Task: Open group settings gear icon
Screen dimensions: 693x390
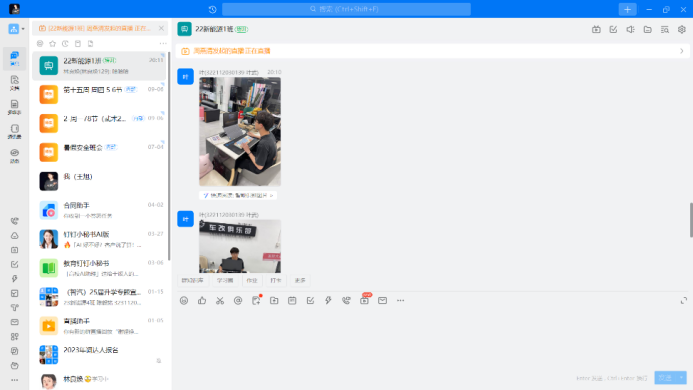Action: [682, 30]
